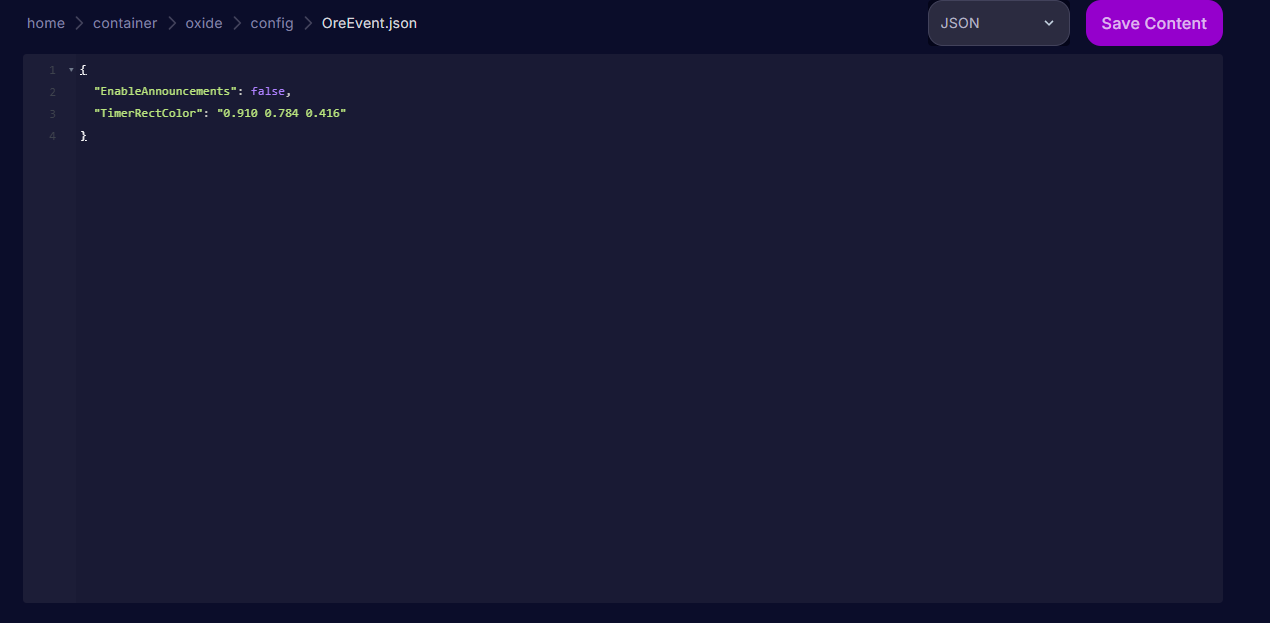The height and width of the screenshot is (623, 1270).
Task: Select line number 3 in the gutter
Action: click(52, 114)
